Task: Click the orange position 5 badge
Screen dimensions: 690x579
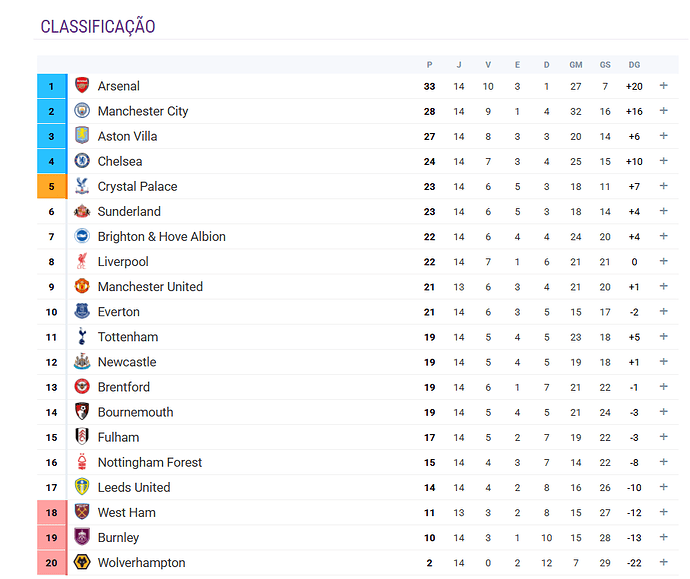Action: [x=51, y=186]
